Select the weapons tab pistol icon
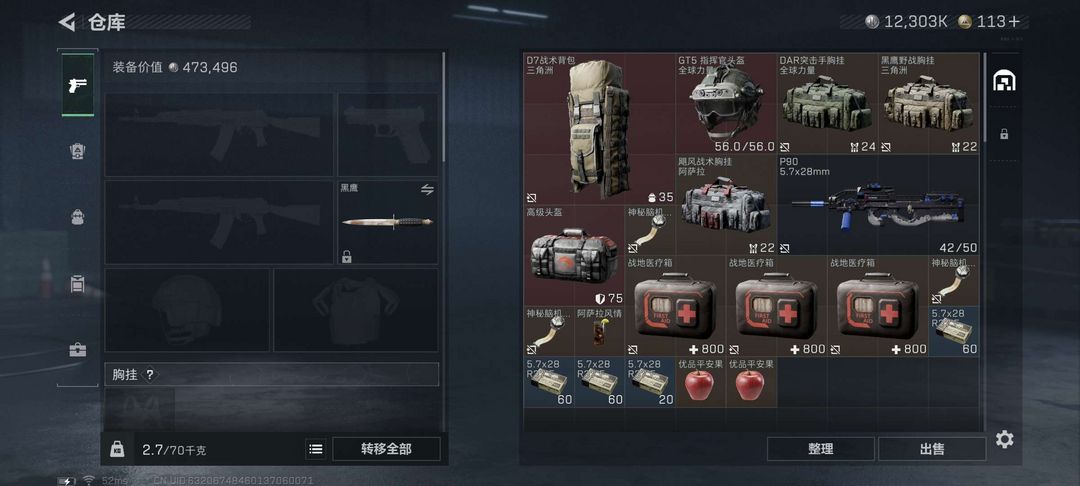This screenshot has width=1080, height=486. pos(77,85)
